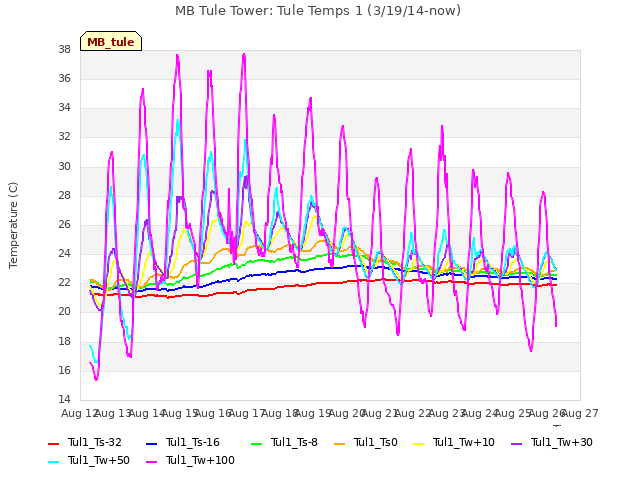Click the Aug 27 x-axis label
Viewport: 640px width, 480px height.
tap(580, 414)
